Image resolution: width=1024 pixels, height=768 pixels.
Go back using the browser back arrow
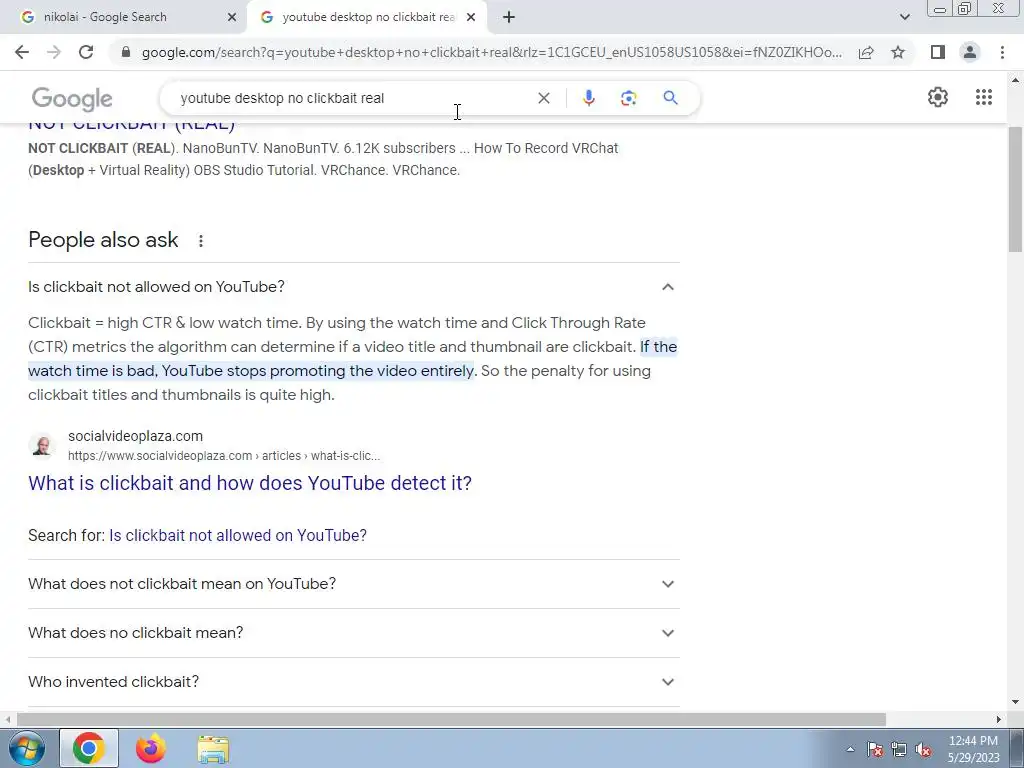pyautogui.click(x=22, y=52)
